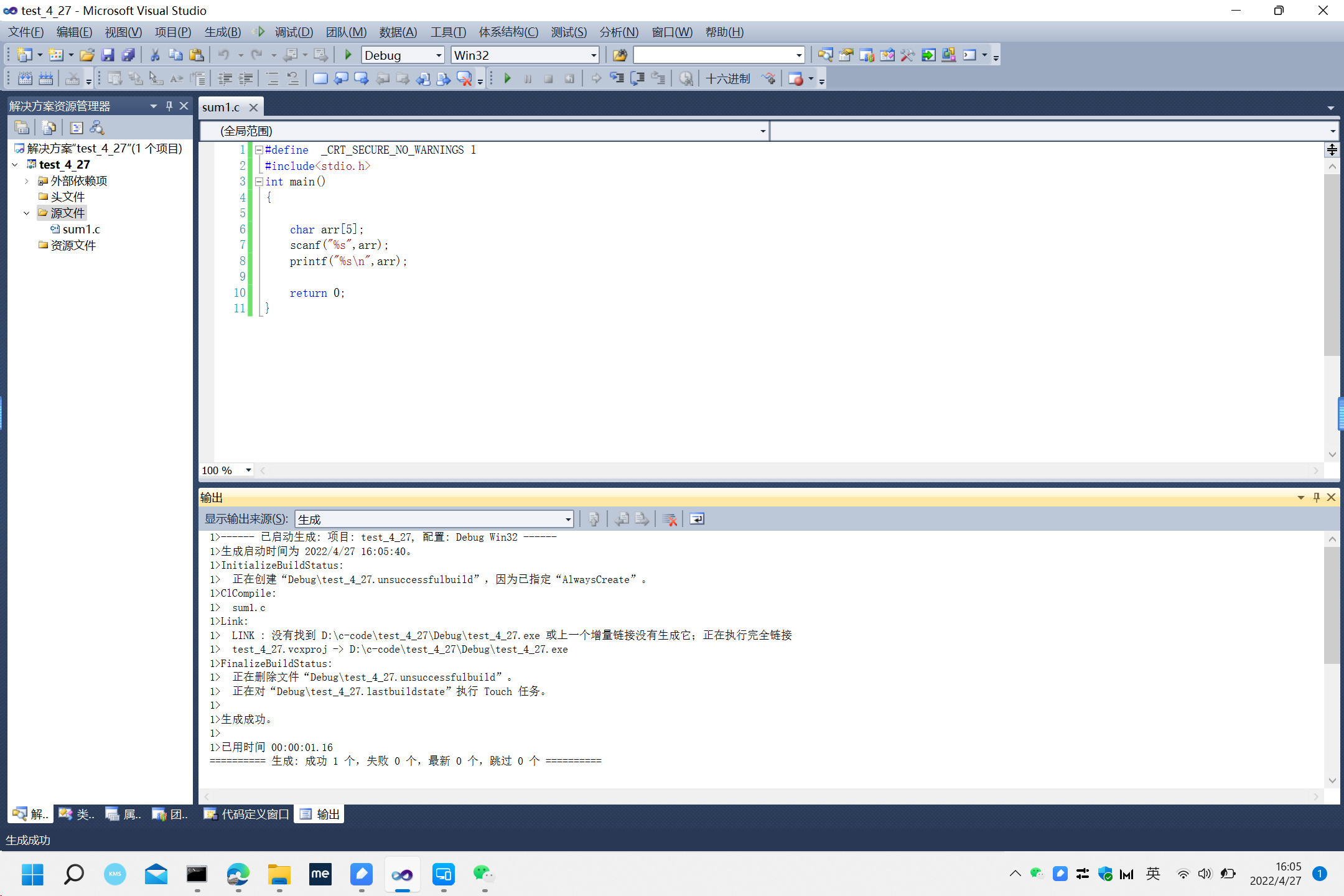Expand the 外部依赖项 folder
Viewport: 1344px width, 896px height.
pyautogui.click(x=27, y=181)
